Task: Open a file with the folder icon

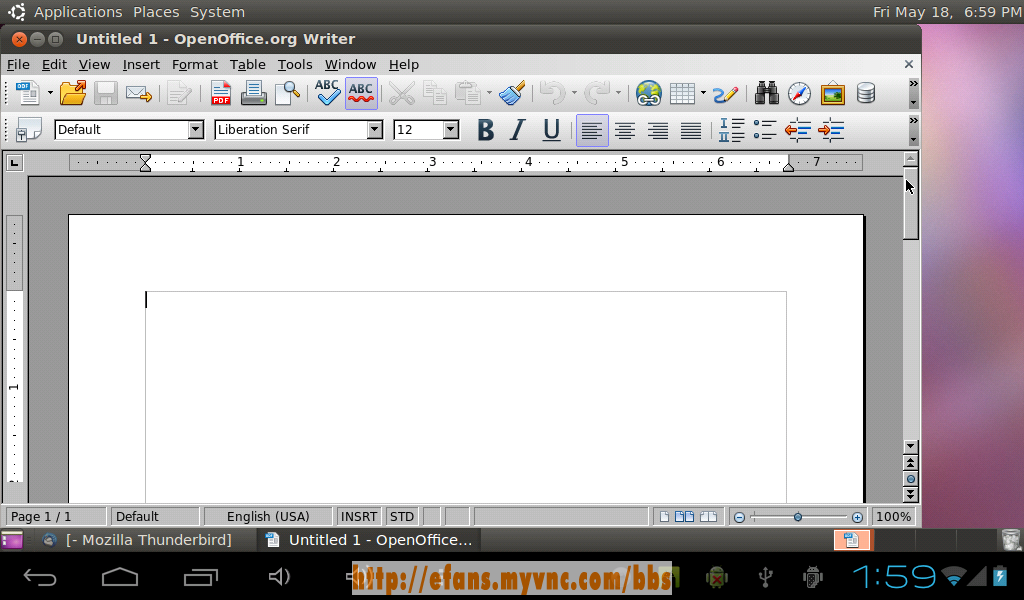Action: pyautogui.click(x=72, y=93)
